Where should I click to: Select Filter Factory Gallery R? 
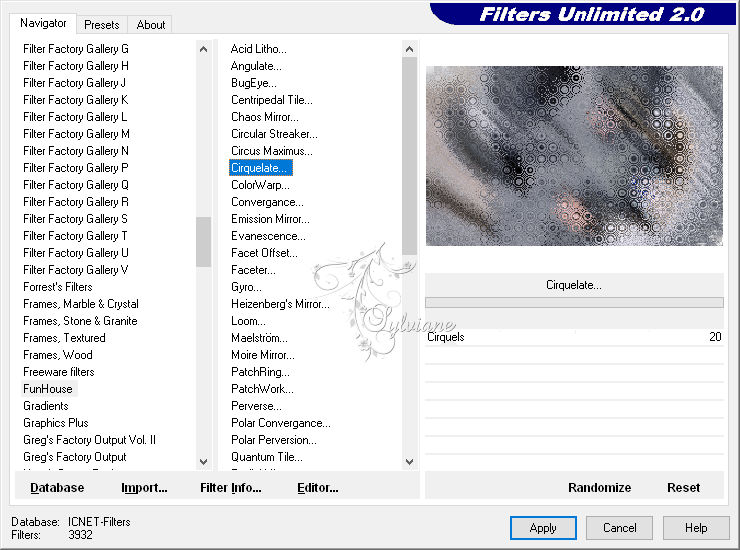[x=76, y=202]
